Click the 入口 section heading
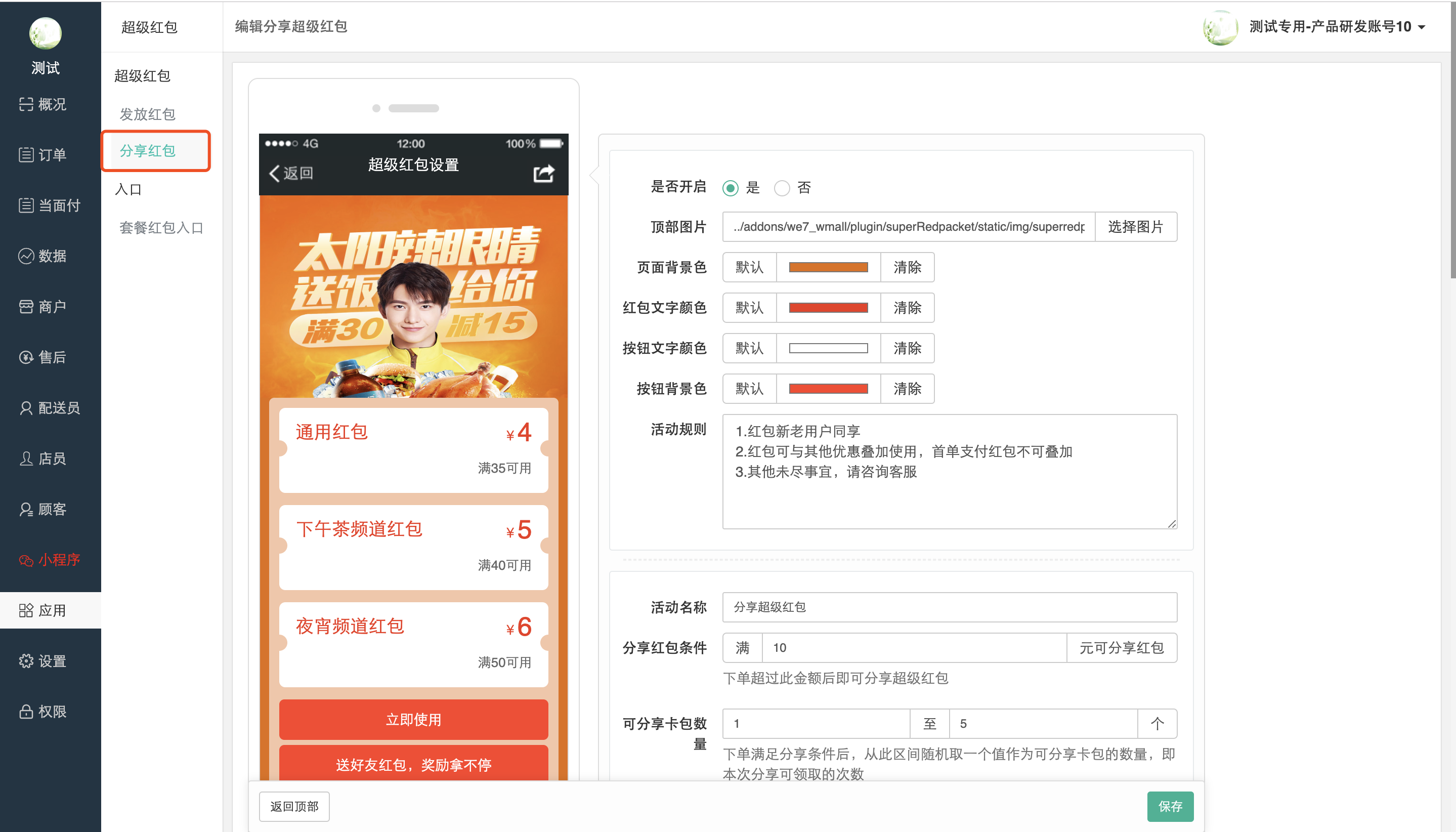 click(x=128, y=189)
